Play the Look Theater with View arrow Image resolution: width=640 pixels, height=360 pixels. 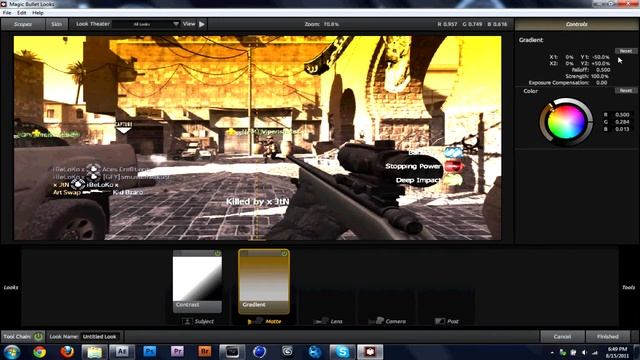click(x=202, y=24)
